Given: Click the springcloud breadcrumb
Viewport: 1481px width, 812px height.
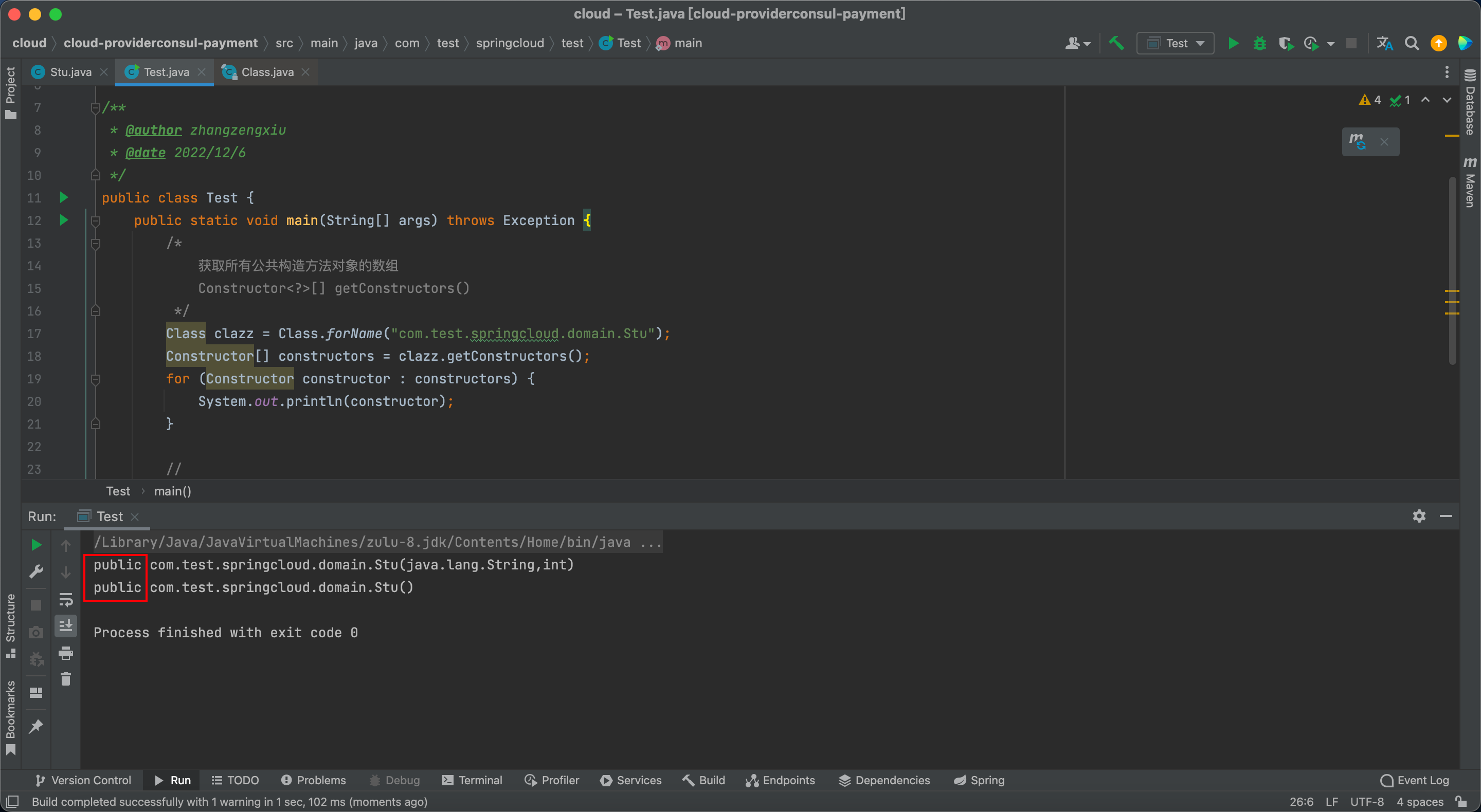Looking at the screenshot, I should (510, 43).
